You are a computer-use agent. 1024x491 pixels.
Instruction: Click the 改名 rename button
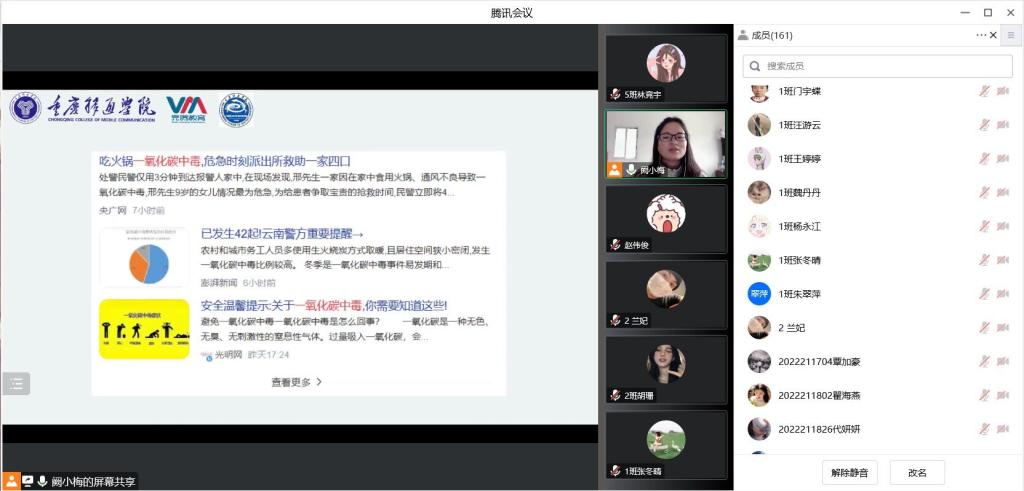(917, 472)
